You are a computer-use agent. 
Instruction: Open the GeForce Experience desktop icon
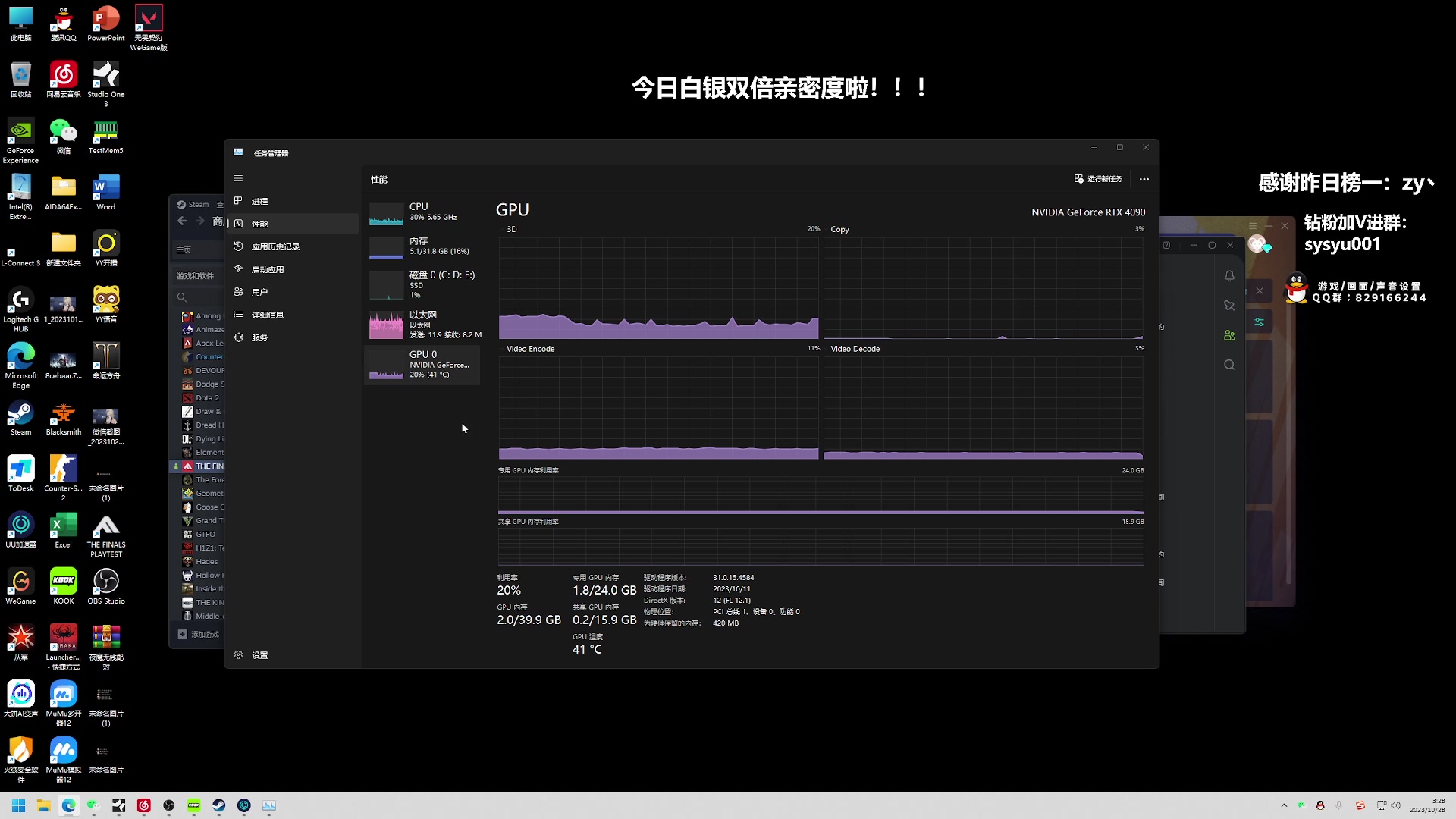pos(20,141)
